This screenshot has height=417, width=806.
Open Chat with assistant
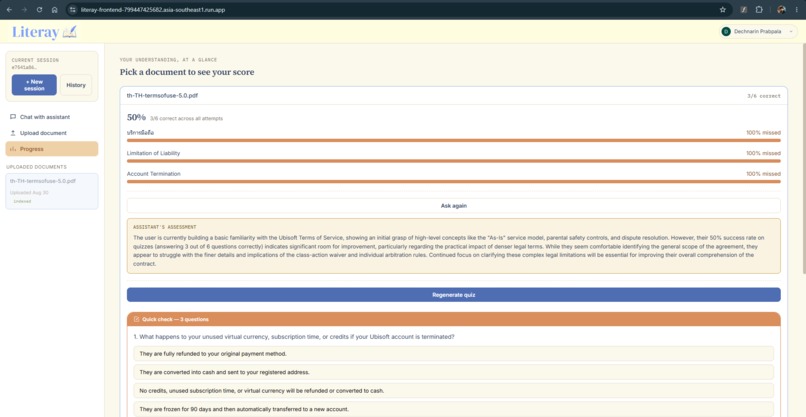pyautogui.click(x=52, y=117)
